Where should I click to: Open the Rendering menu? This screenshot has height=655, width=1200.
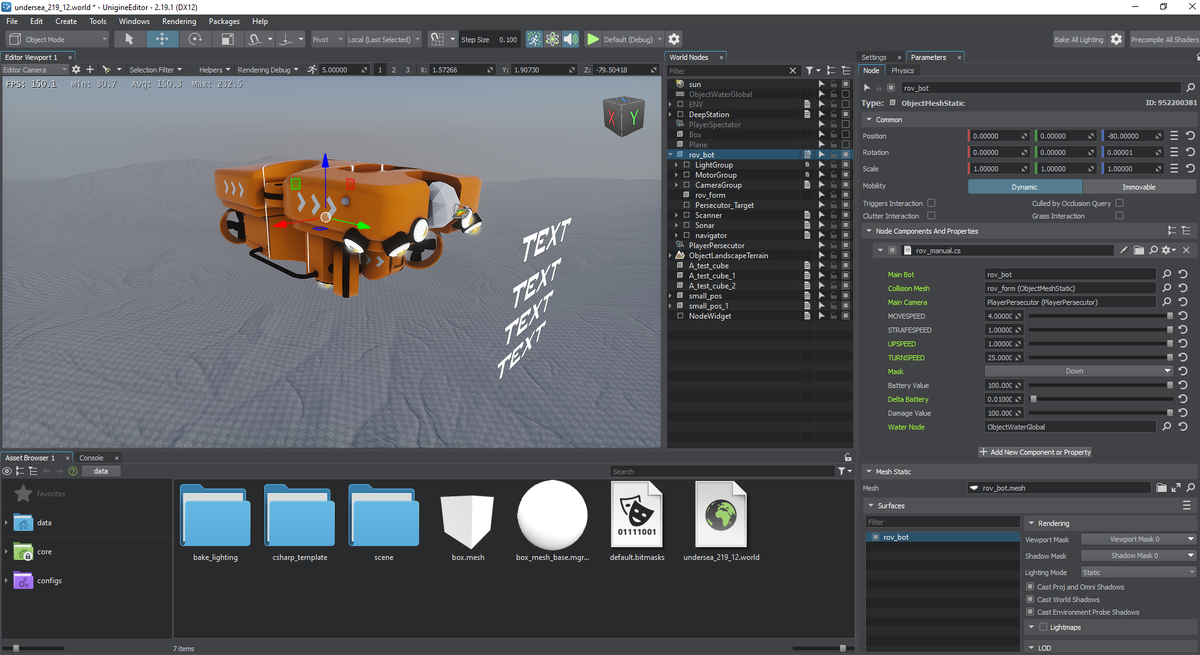point(179,21)
